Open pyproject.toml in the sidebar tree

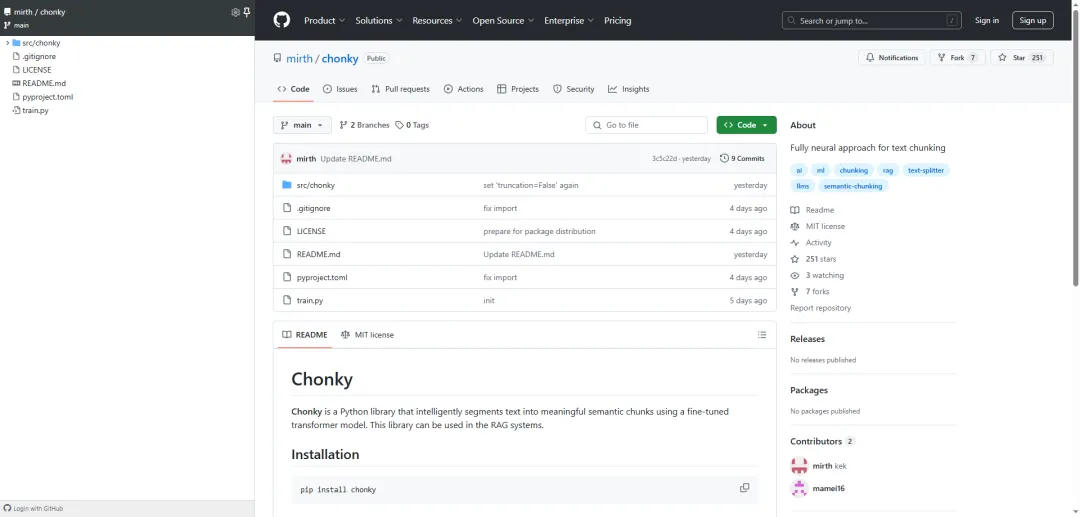(47, 97)
